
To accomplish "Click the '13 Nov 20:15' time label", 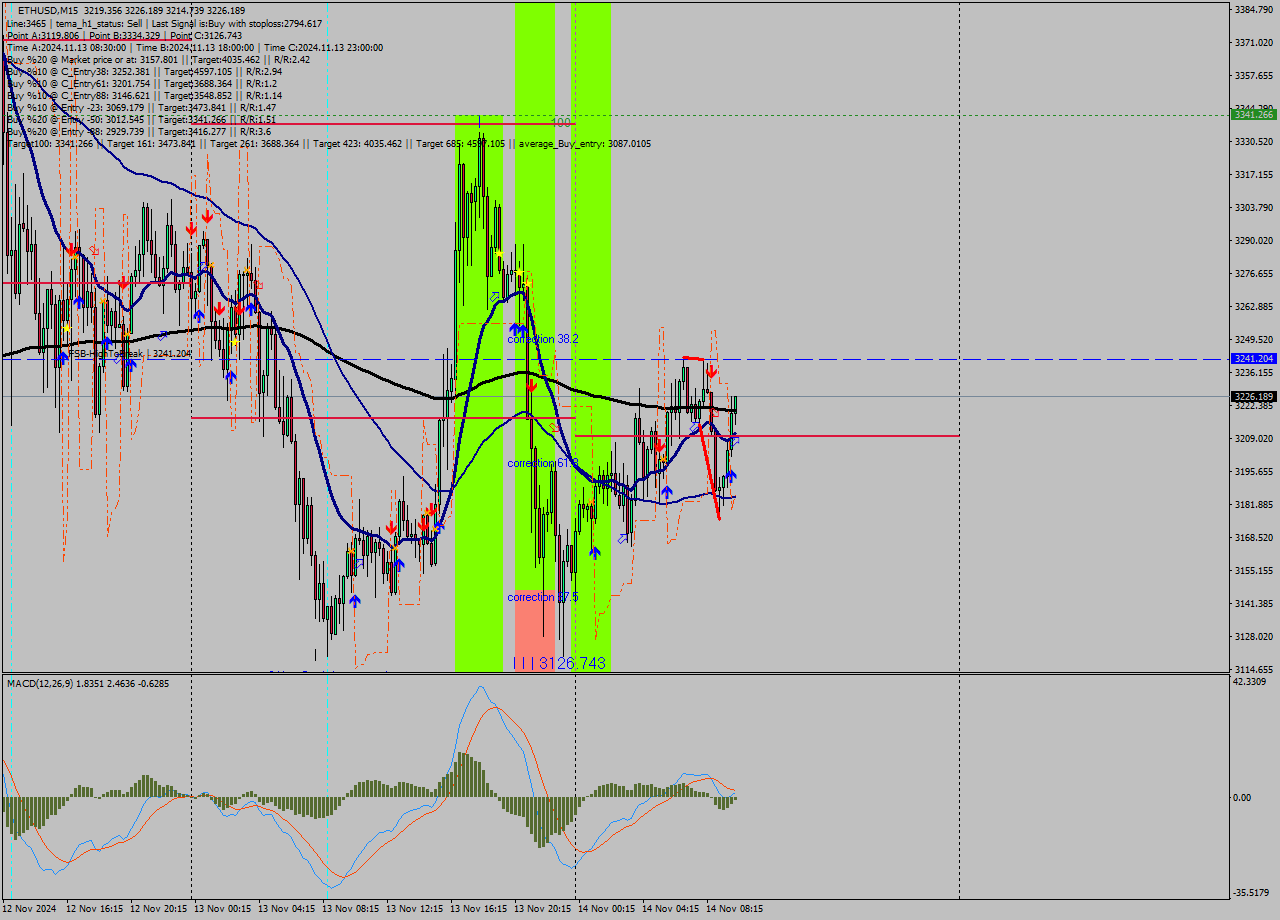I will click(x=542, y=909).
